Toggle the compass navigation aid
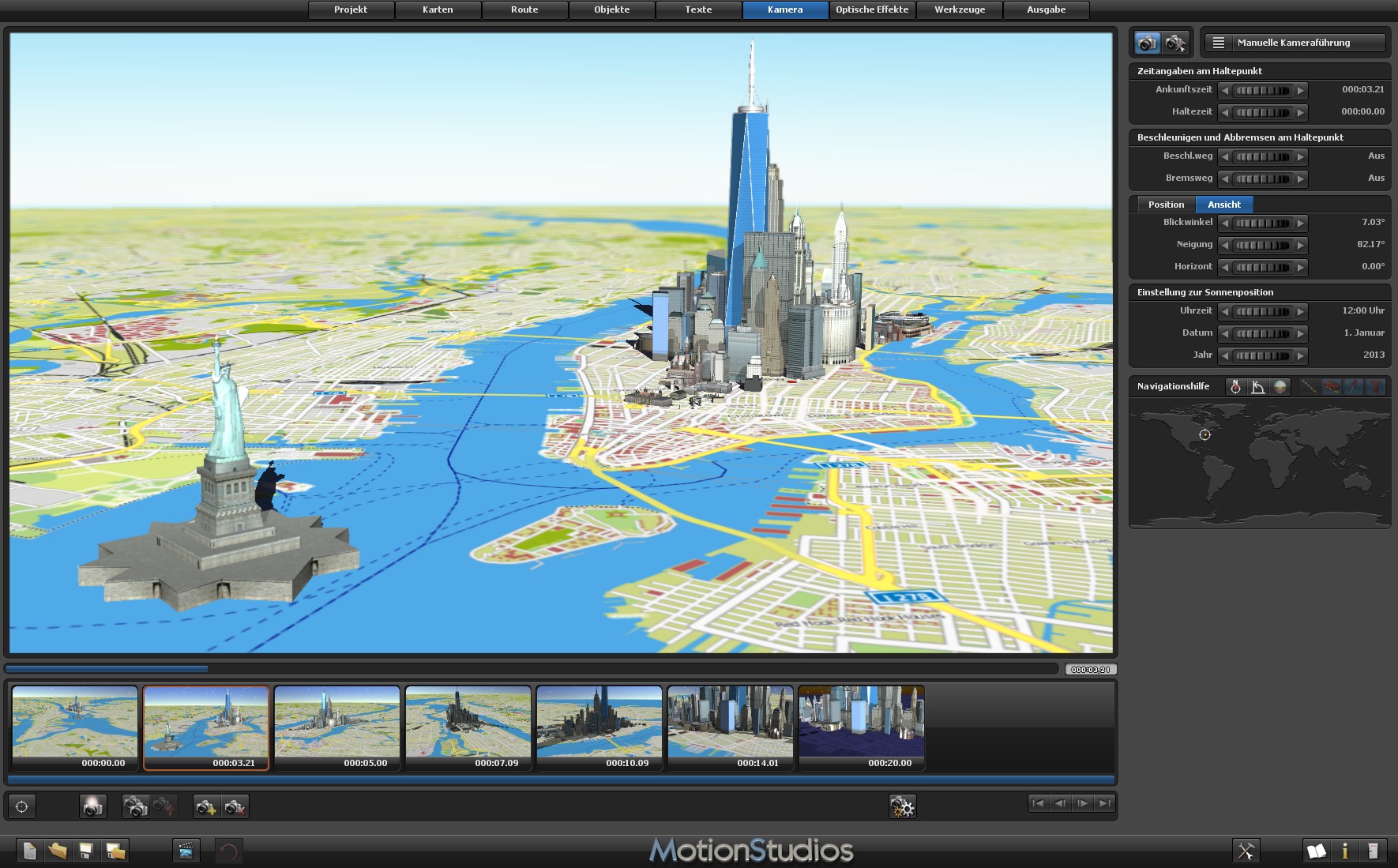Image resolution: width=1398 pixels, height=868 pixels. click(1235, 386)
